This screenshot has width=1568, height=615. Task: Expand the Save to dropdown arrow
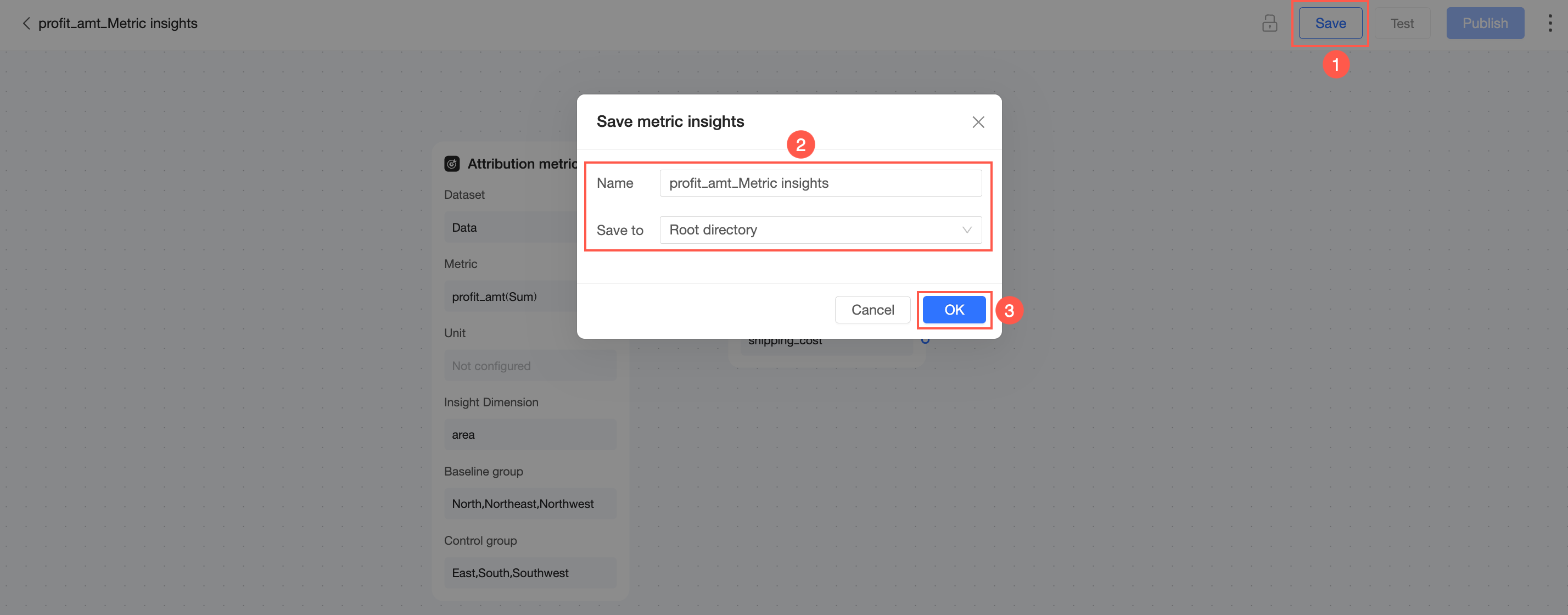pos(966,230)
